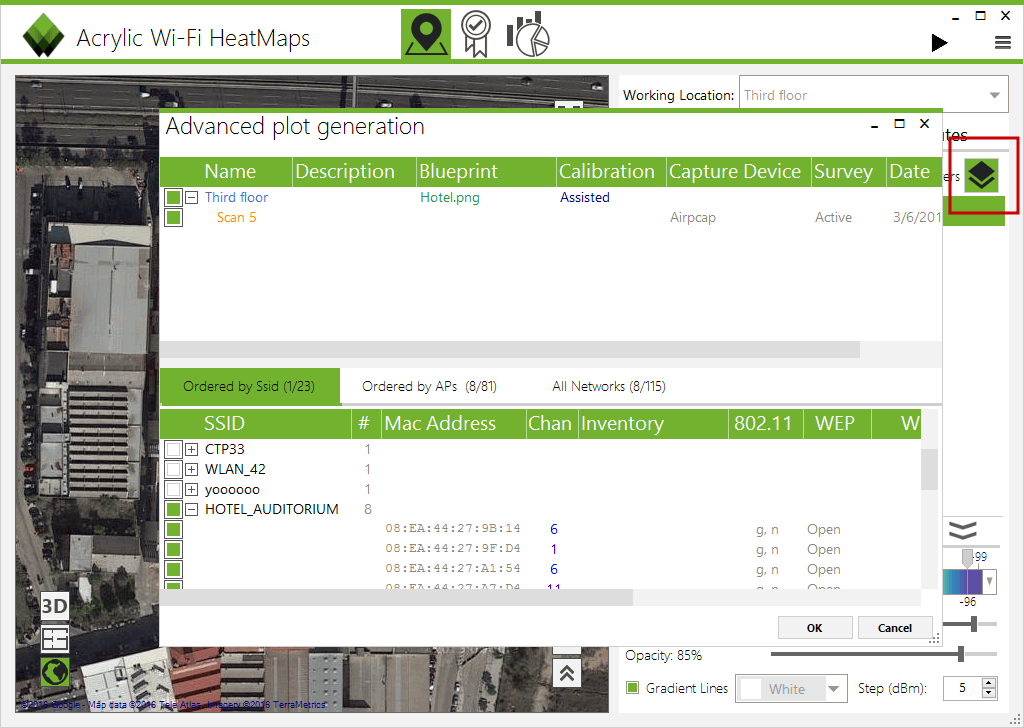Collapse the HOTEL_AUDITORIUM node
Viewport: 1024px width, 728px height.
pos(191,509)
